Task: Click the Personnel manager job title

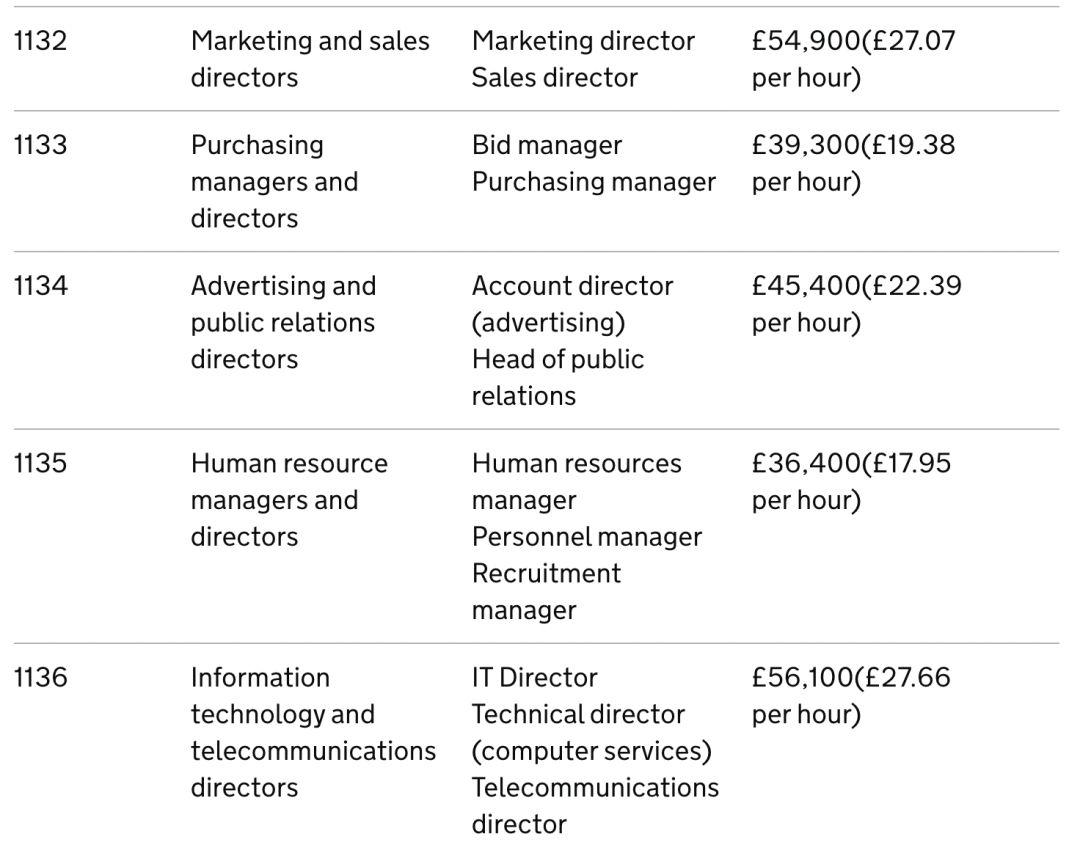Action: pos(586,537)
